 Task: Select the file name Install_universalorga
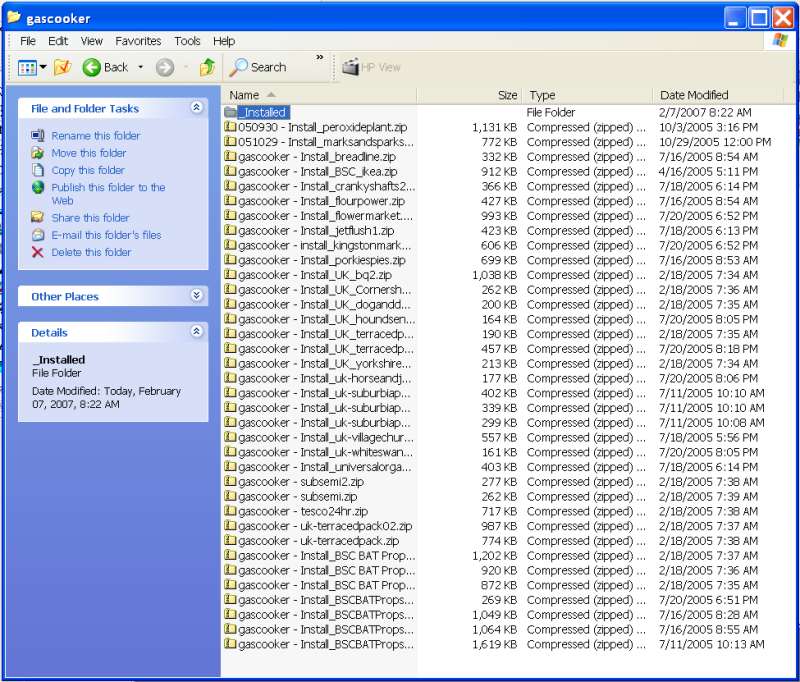point(324,467)
